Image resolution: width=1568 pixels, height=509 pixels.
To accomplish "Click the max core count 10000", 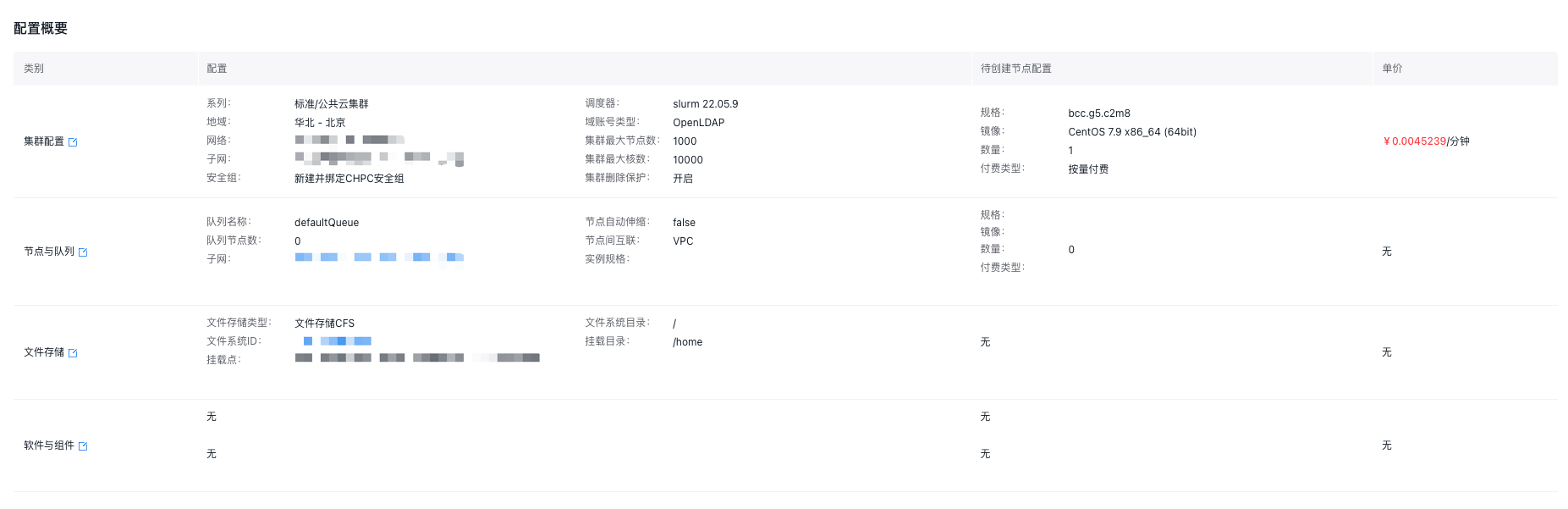I will (688, 160).
